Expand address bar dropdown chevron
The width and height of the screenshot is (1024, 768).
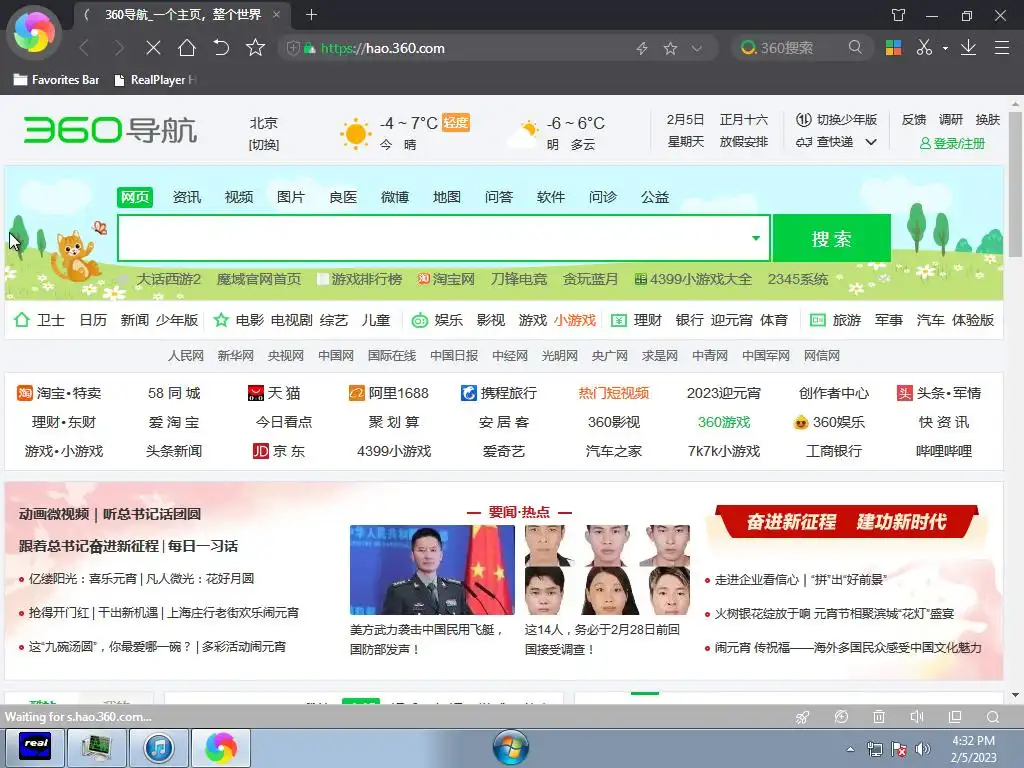point(697,48)
